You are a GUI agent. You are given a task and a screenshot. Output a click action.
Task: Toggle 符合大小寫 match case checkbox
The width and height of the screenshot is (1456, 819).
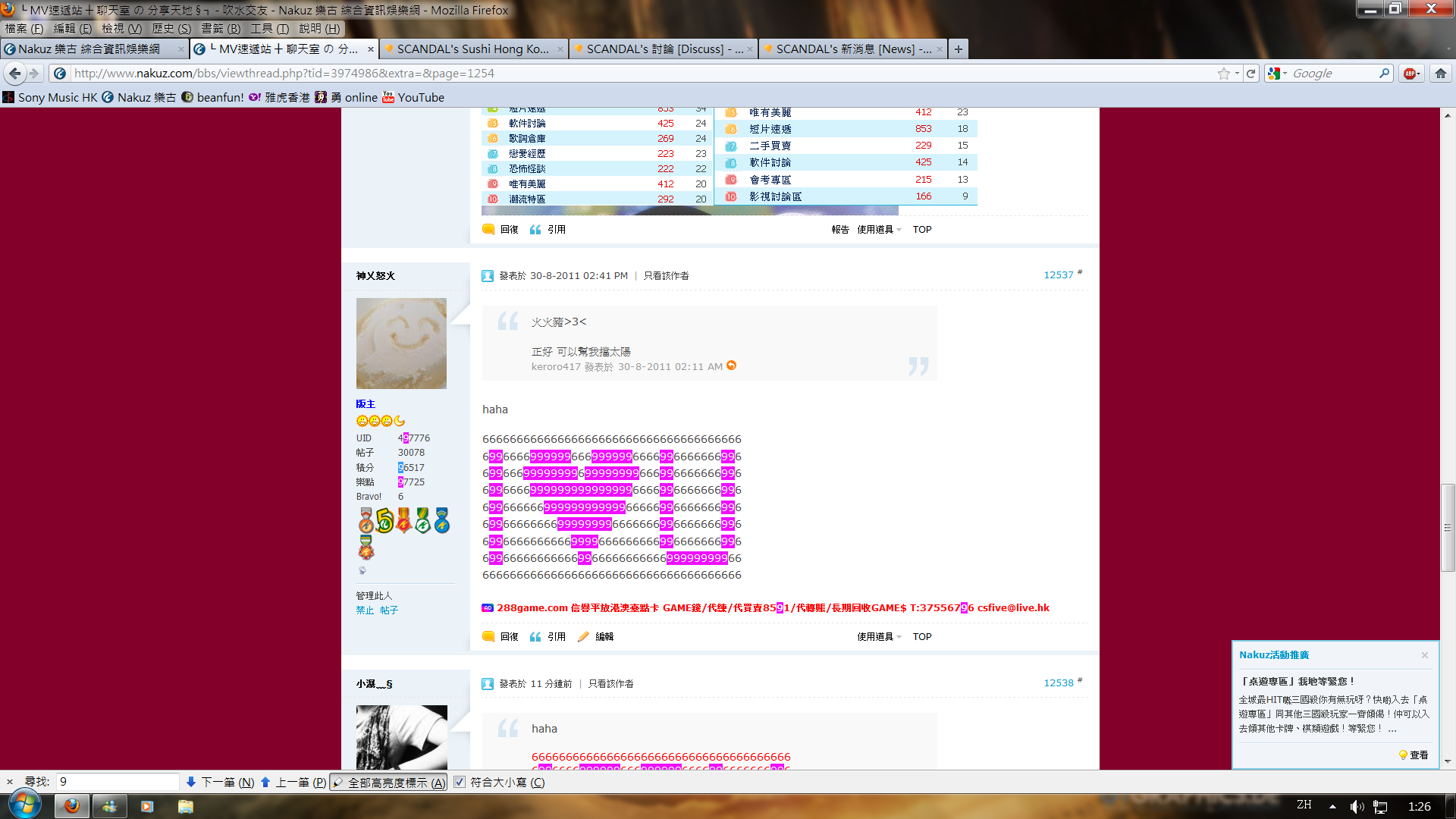tap(460, 782)
